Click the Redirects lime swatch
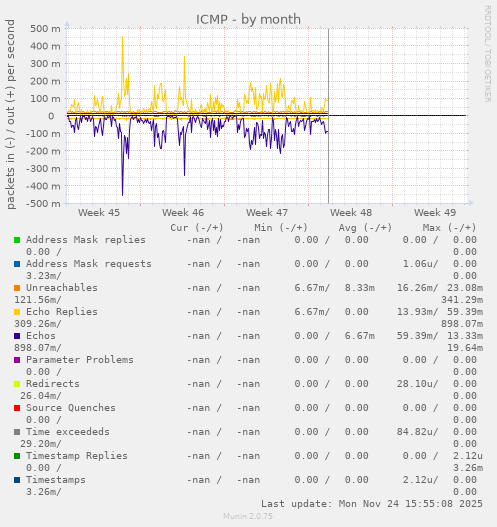Viewport: 497px width, 527px height. click(x=17, y=384)
